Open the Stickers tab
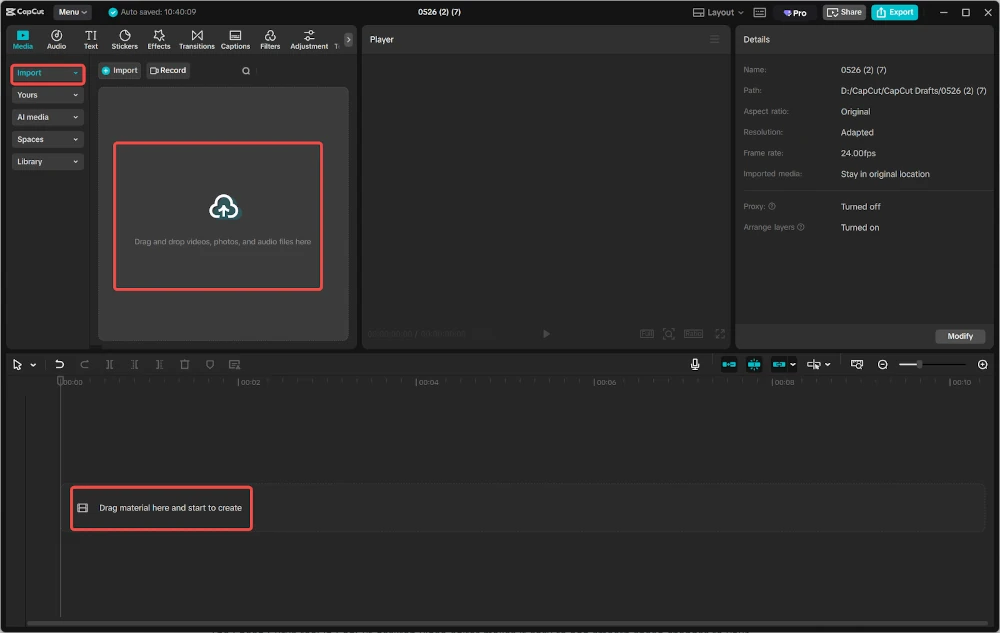This screenshot has height=633, width=1000. pyautogui.click(x=124, y=40)
